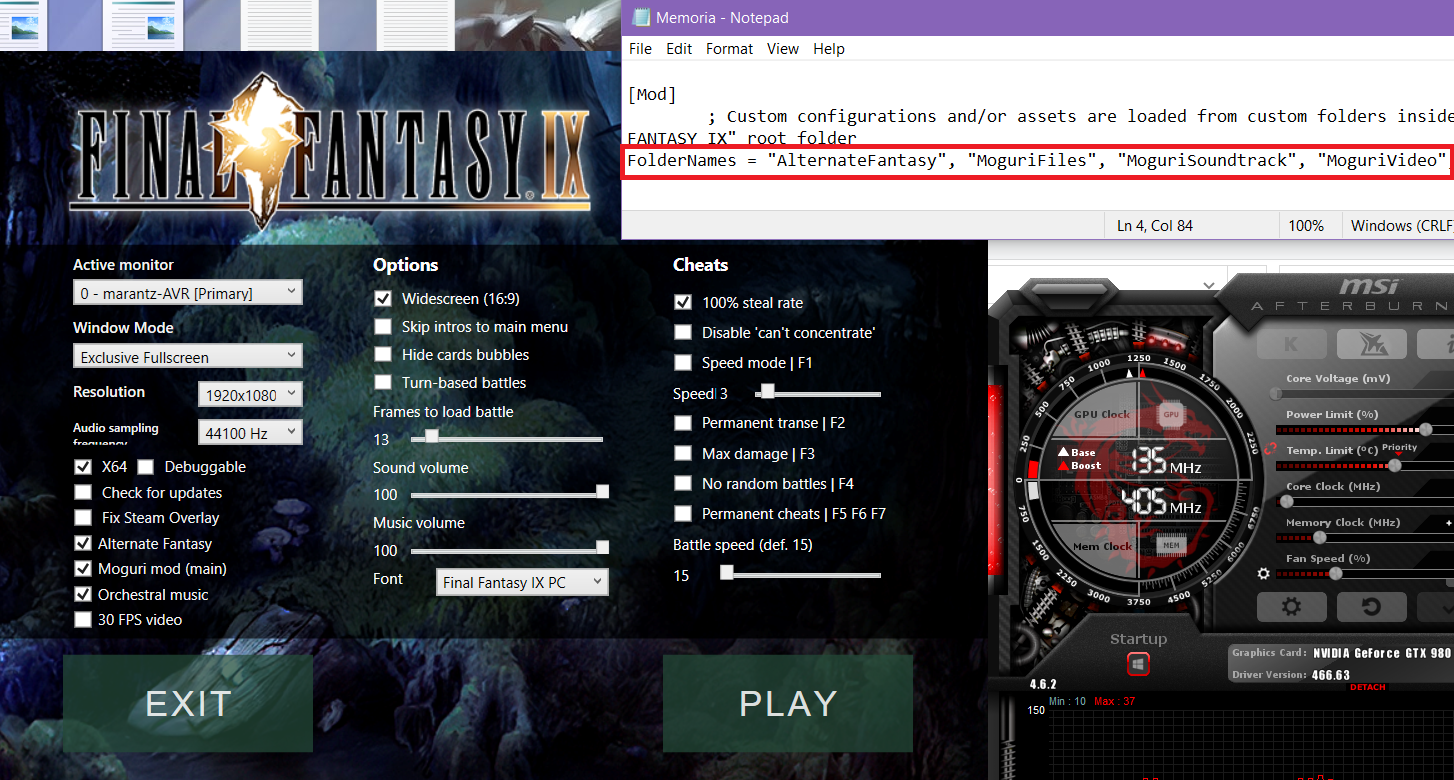Disable Moguri mod (main)

click(x=82, y=569)
